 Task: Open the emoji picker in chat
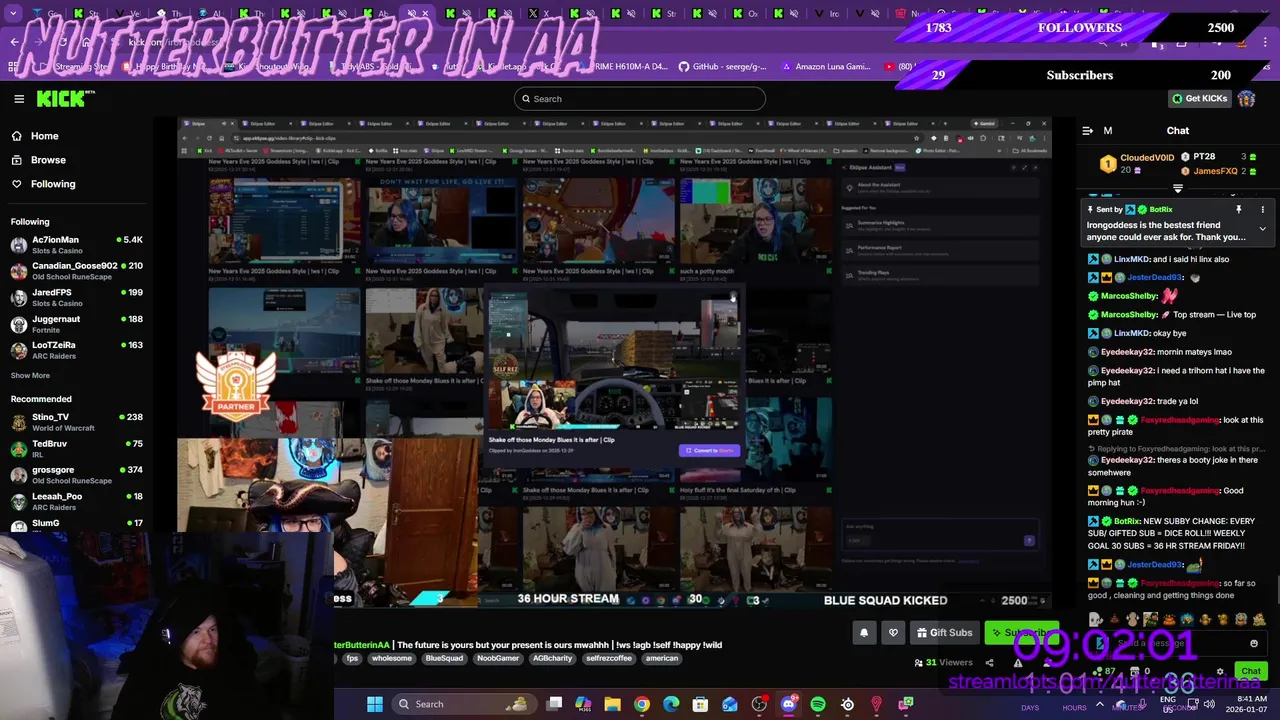[1254, 644]
